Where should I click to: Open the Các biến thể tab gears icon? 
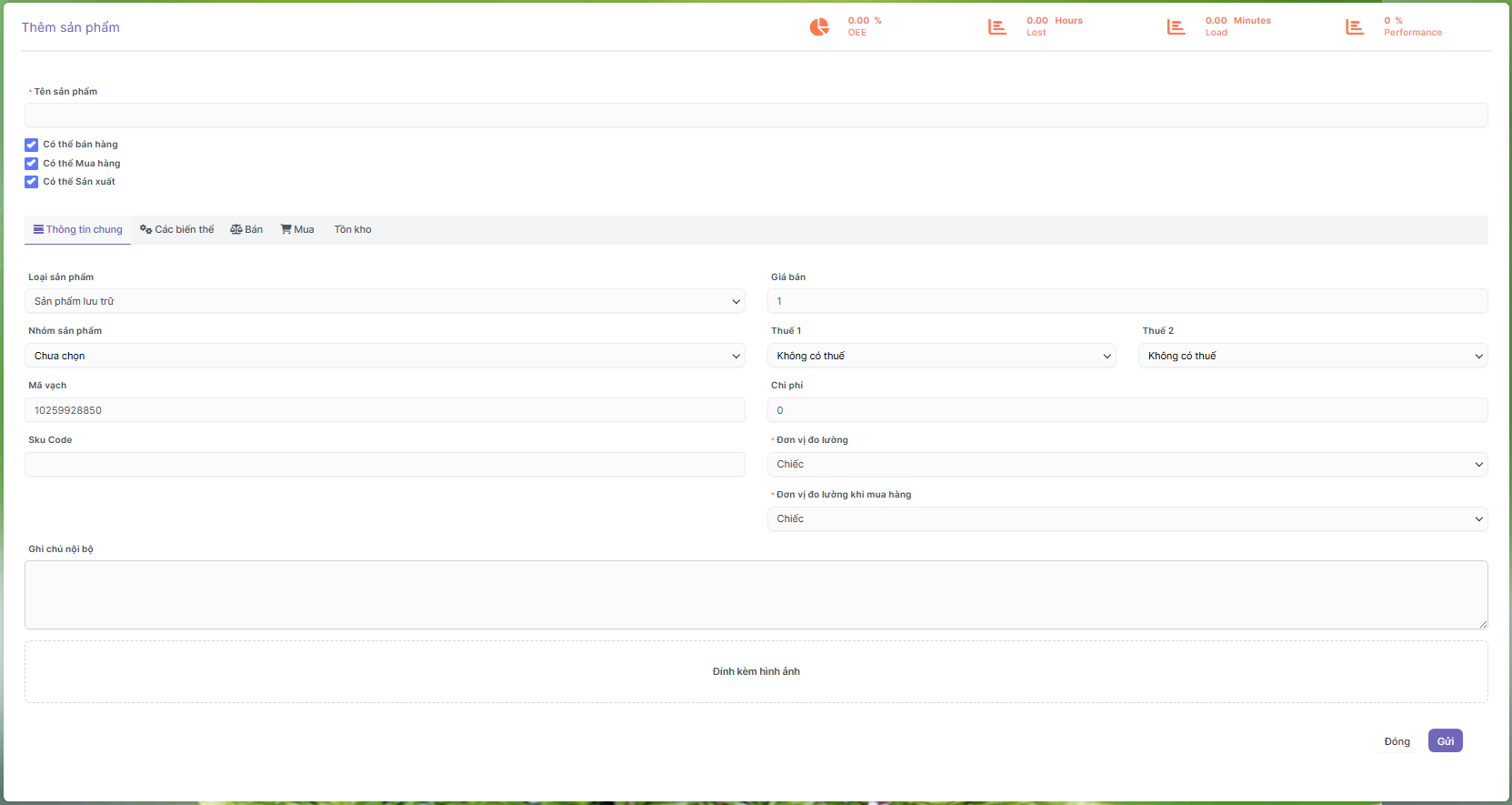[145, 230]
